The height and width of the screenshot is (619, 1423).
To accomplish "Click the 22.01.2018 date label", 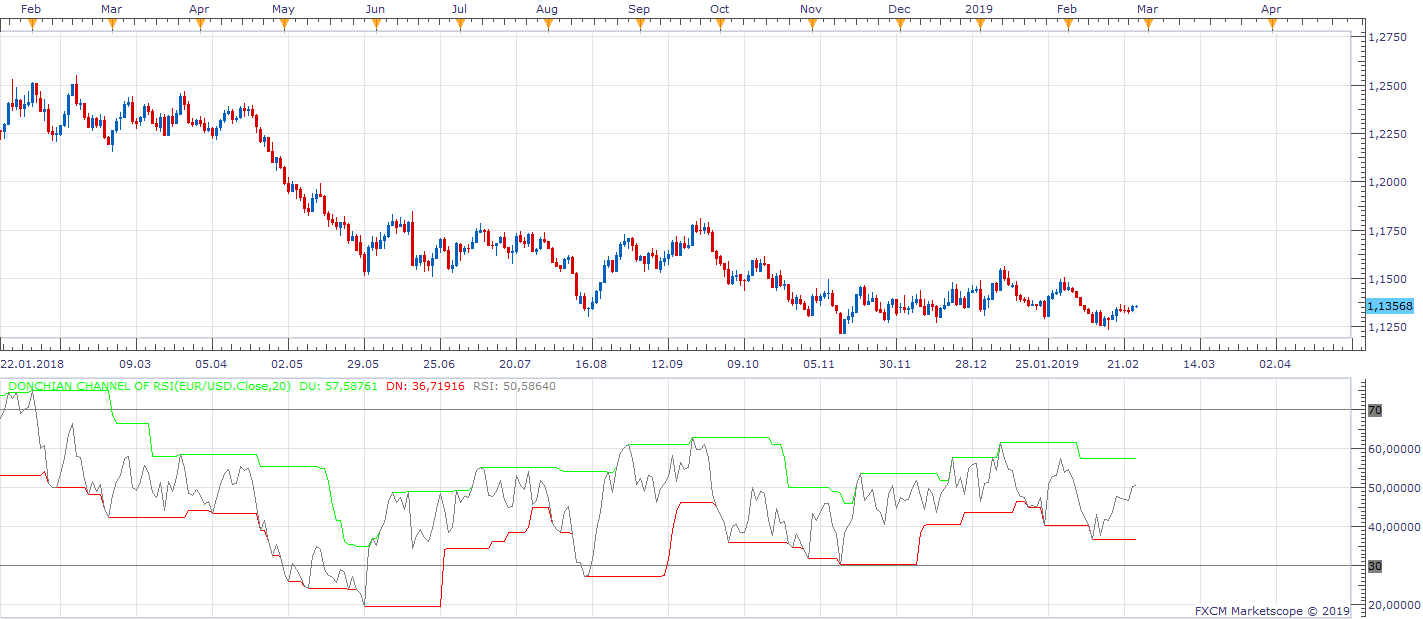I will tap(32, 364).
